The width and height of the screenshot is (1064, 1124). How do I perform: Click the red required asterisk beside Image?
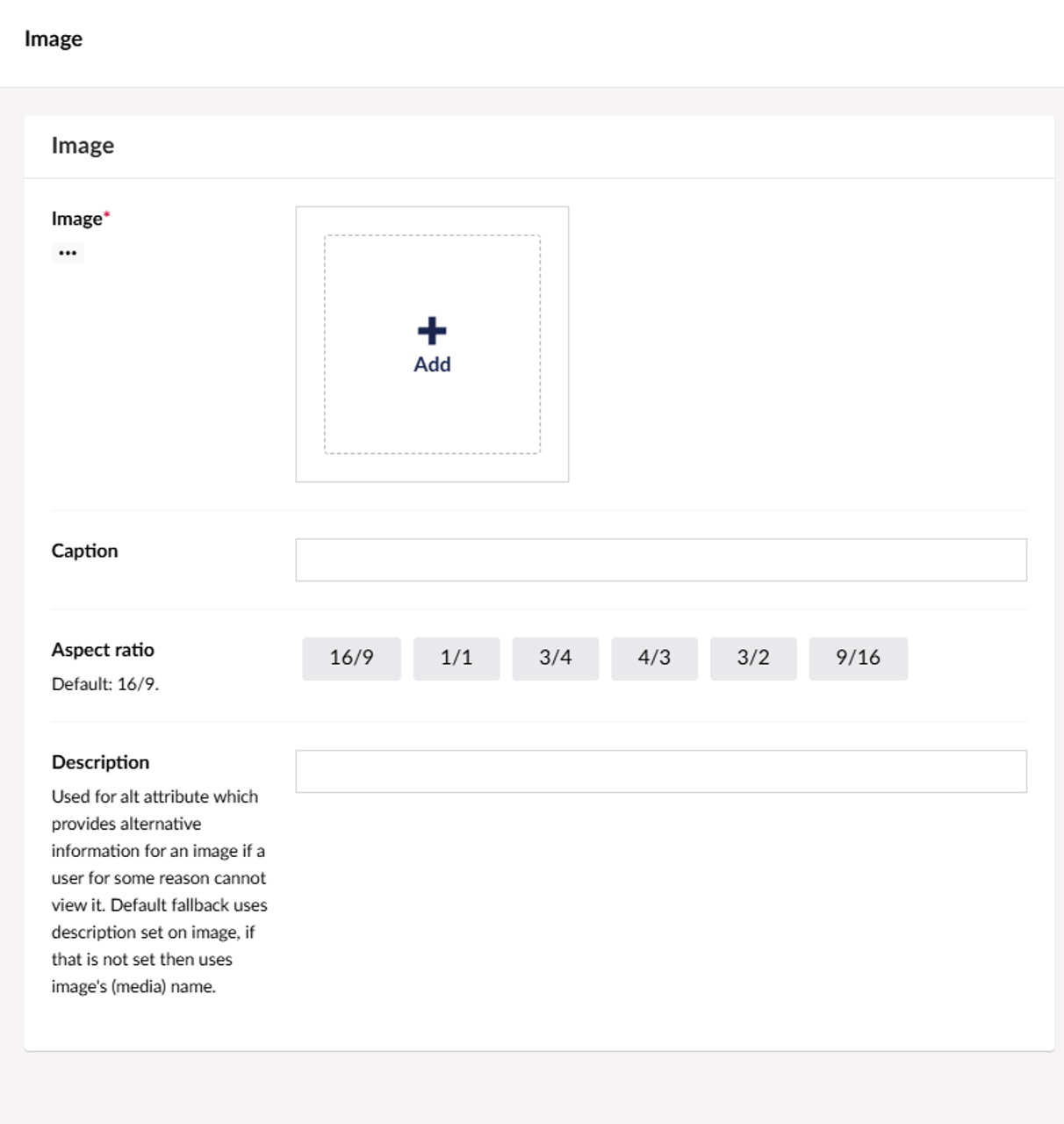[107, 215]
